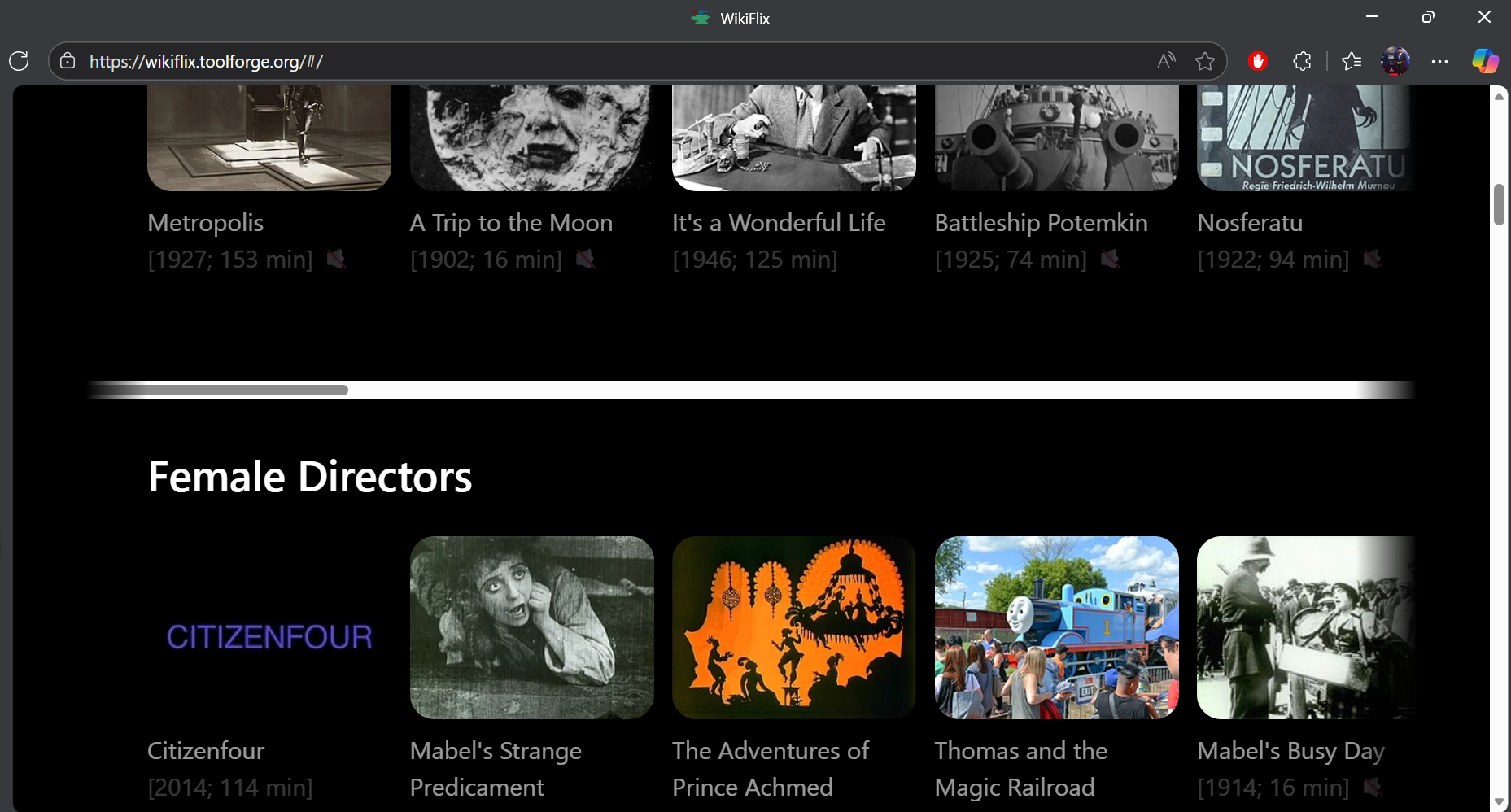The width and height of the screenshot is (1511, 812).
Task: Open The Adventures of Prince Achmed thumbnail
Action: (794, 627)
